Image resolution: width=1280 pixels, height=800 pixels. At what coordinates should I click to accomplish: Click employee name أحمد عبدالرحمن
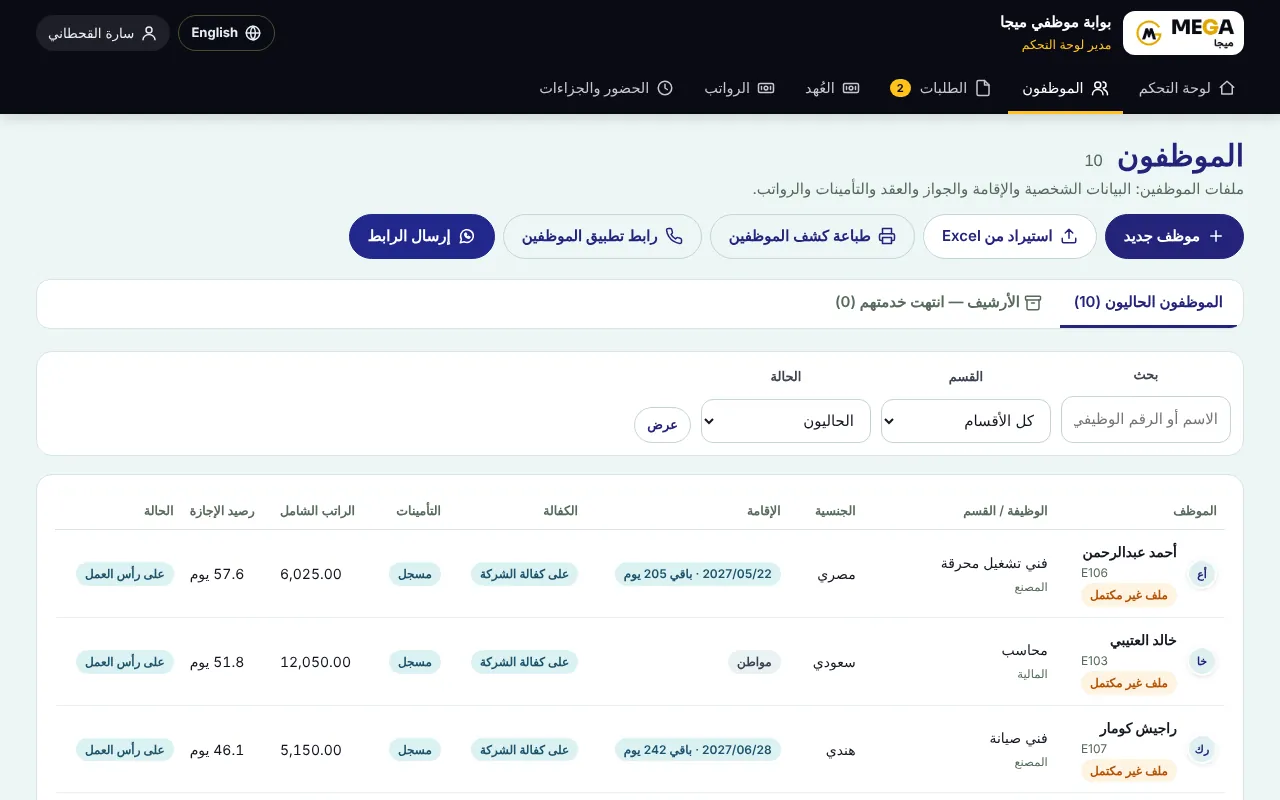[1129, 552]
